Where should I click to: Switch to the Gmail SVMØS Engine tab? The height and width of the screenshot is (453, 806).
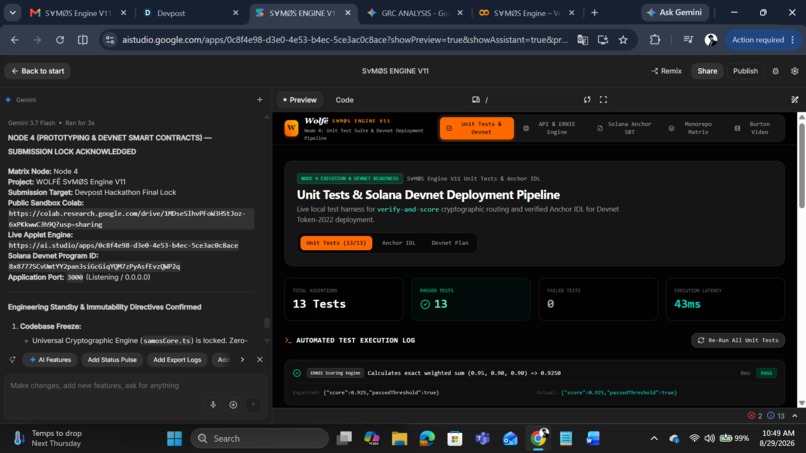tap(78, 13)
